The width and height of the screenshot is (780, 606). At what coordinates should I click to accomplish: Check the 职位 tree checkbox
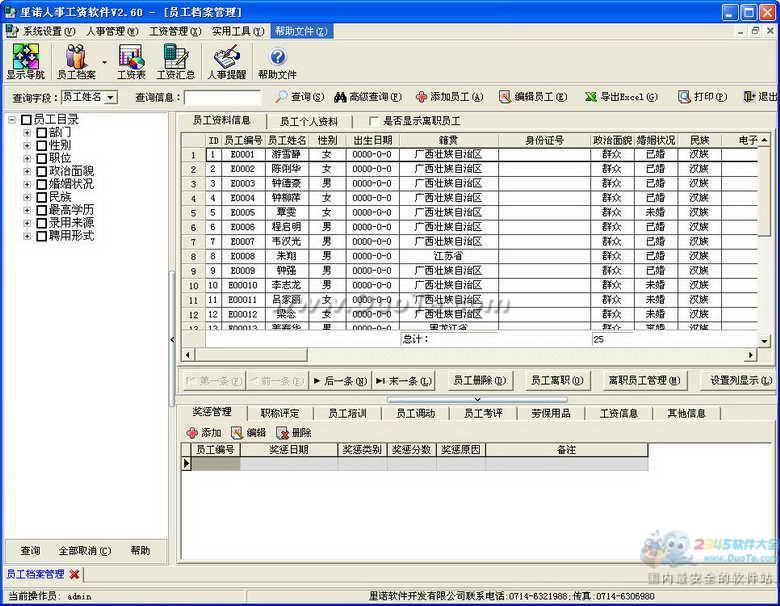coord(42,159)
